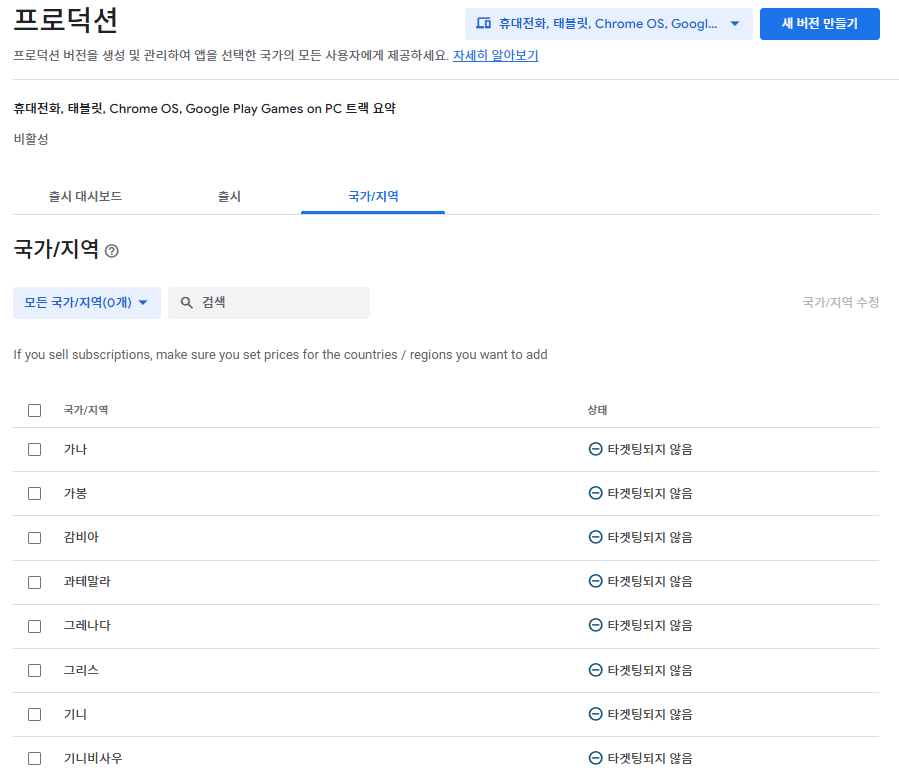Open the 휴대전화, 태블릿, Chrome OS form-factor dropdown

(x=608, y=24)
